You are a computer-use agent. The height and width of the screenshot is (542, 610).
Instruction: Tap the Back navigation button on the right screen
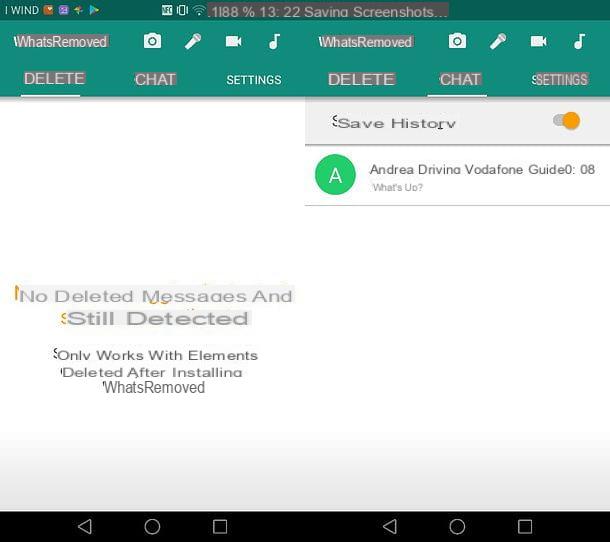pos(390,526)
